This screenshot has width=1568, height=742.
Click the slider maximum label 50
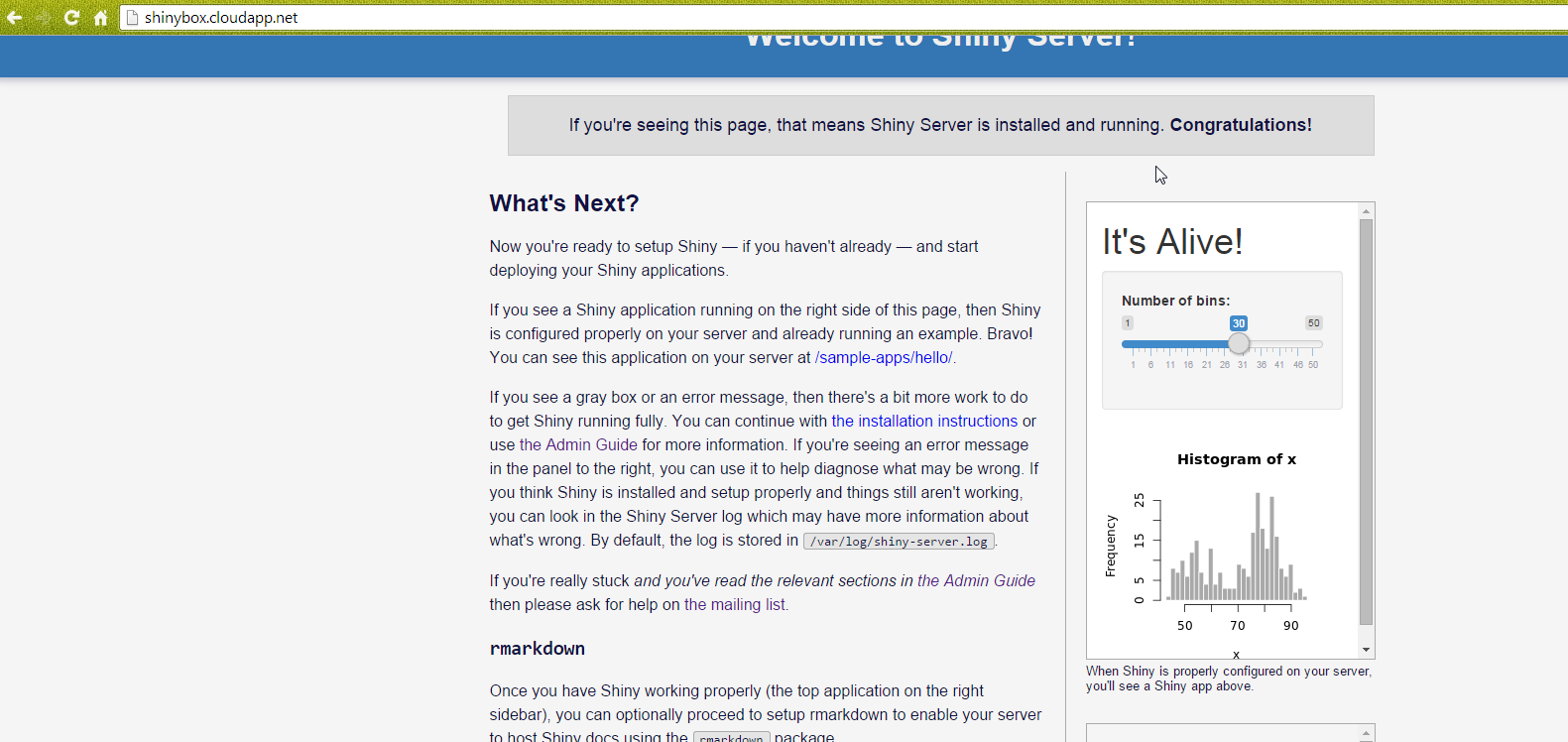pyautogui.click(x=1313, y=323)
